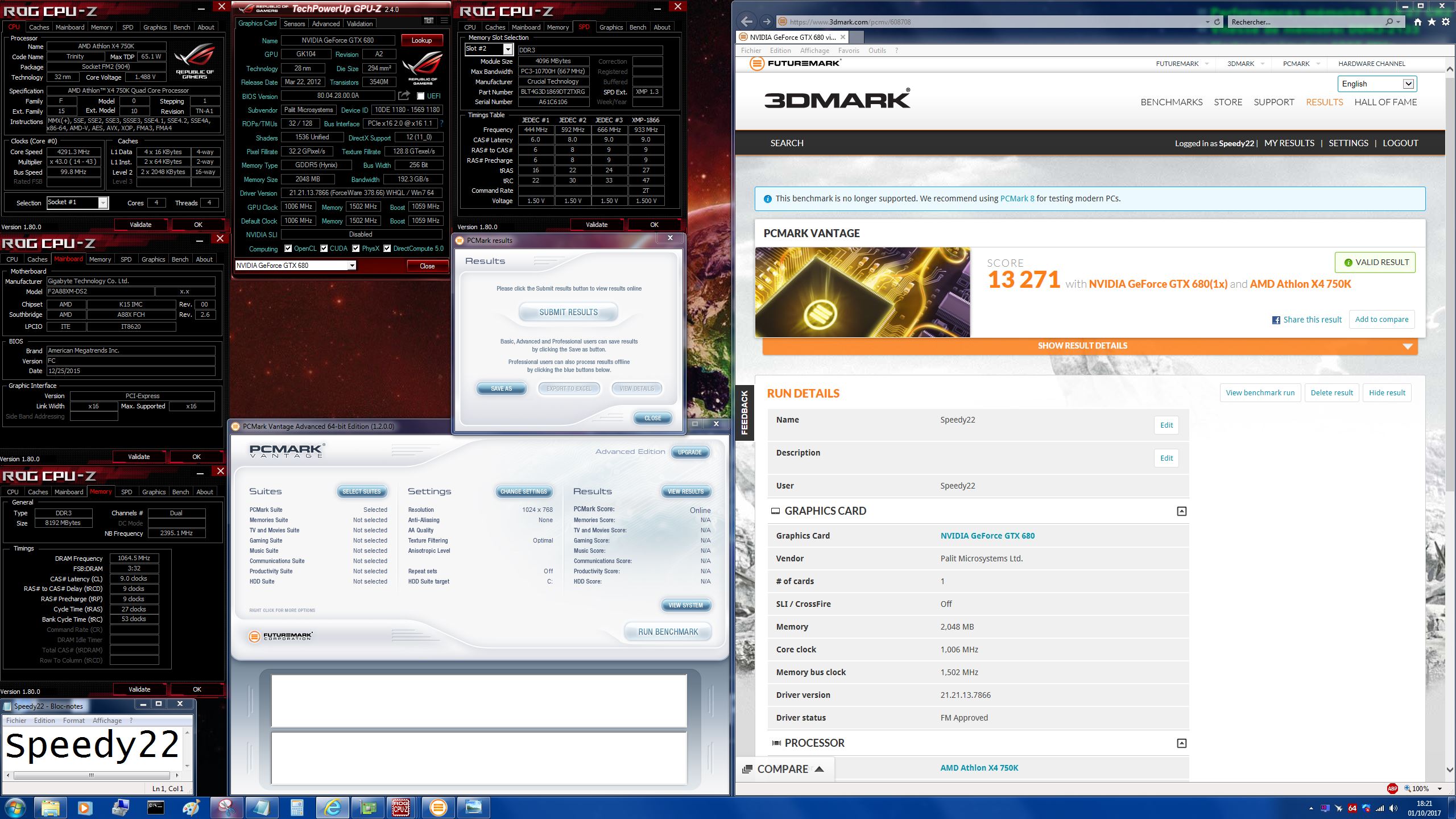The image size is (1456, 819).
Task: Open Affichage menu in the browser
Action: [814, 50]
